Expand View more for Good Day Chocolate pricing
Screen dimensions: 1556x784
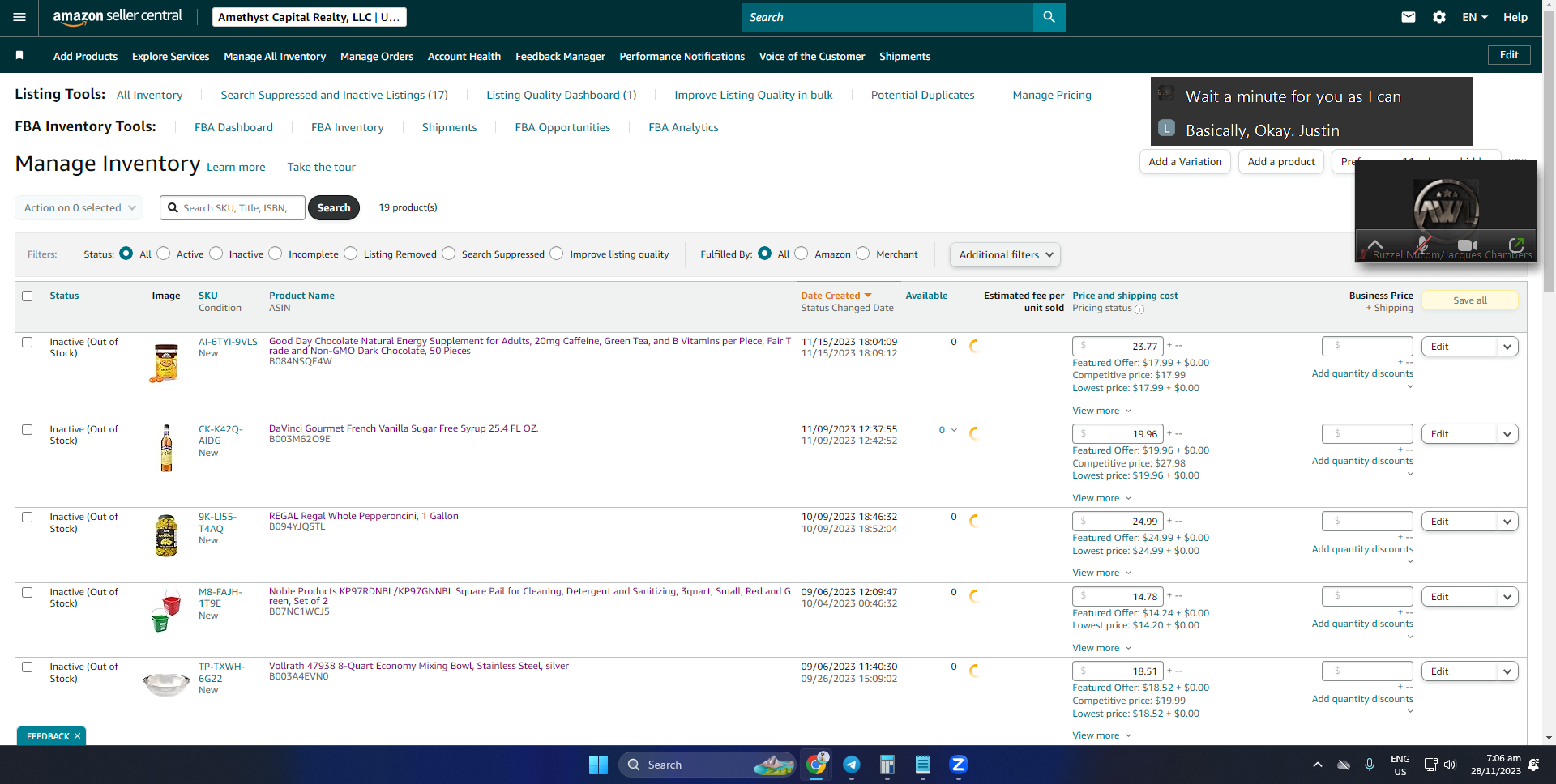tap(1101, 411)
